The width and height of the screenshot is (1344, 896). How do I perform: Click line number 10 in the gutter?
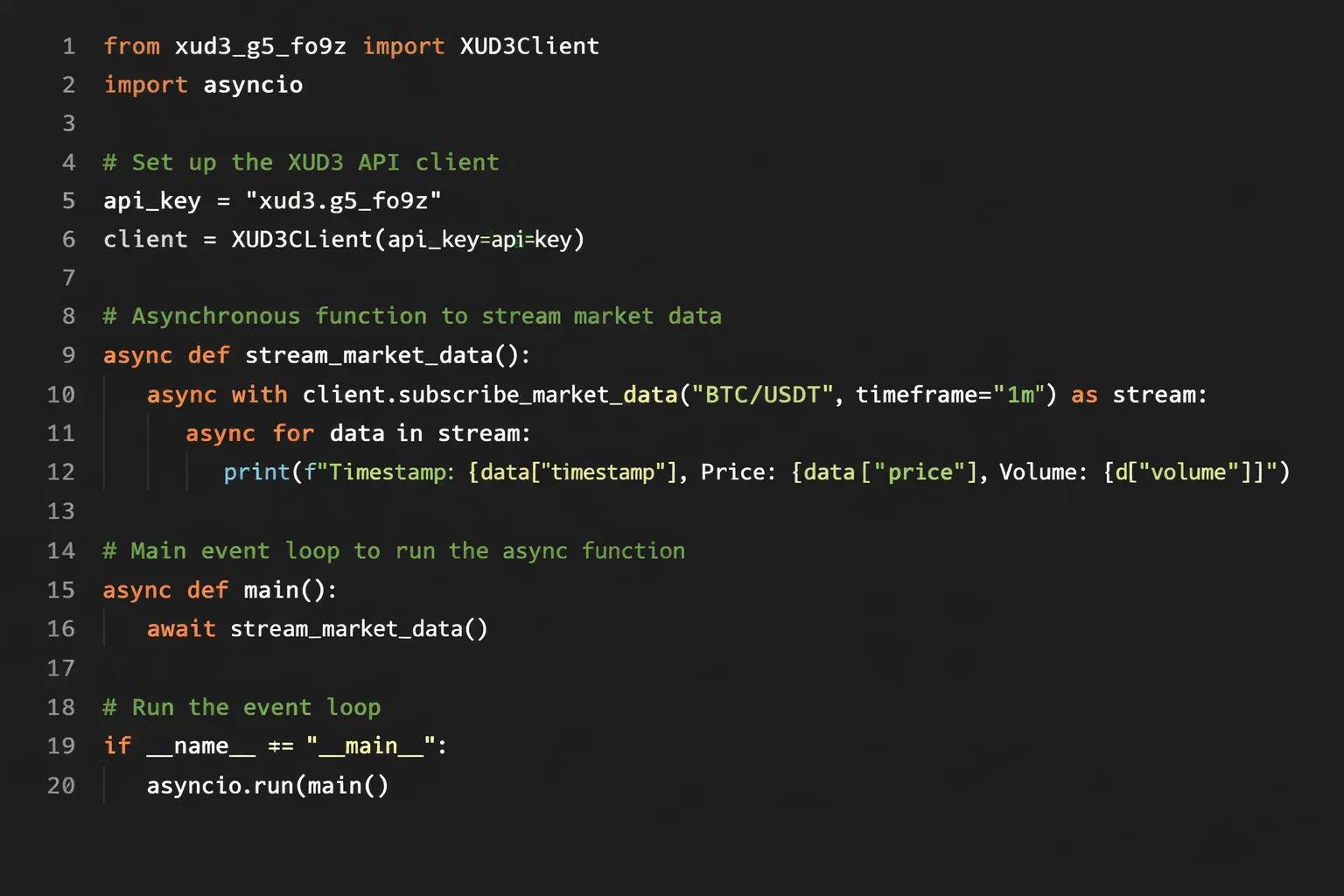pyautogui.click(x=61, y=395)
